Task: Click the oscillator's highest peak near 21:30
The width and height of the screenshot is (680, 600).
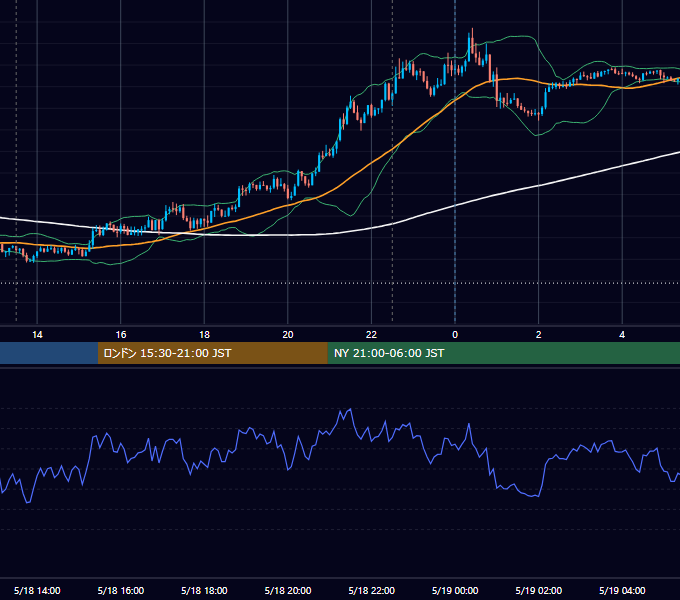Action: (x=350, y=409)
